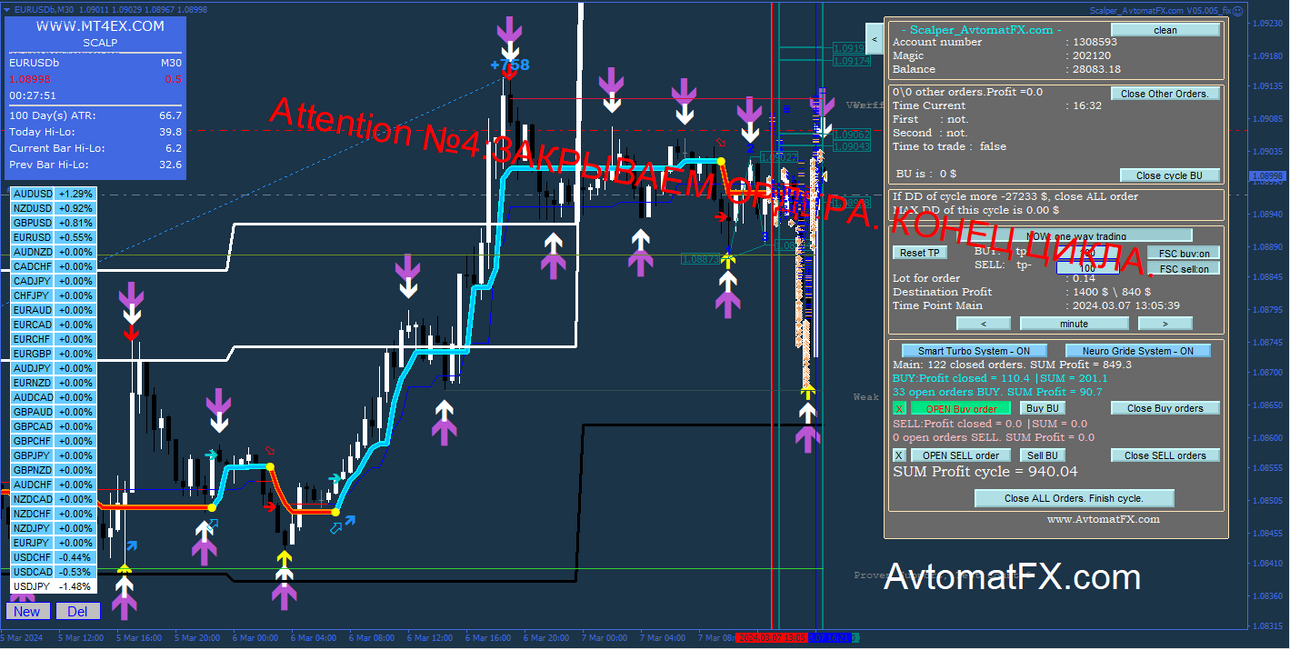Select the GBPCHF row in currency list
Screen dimensions: 1290x650
pos(53,440)
